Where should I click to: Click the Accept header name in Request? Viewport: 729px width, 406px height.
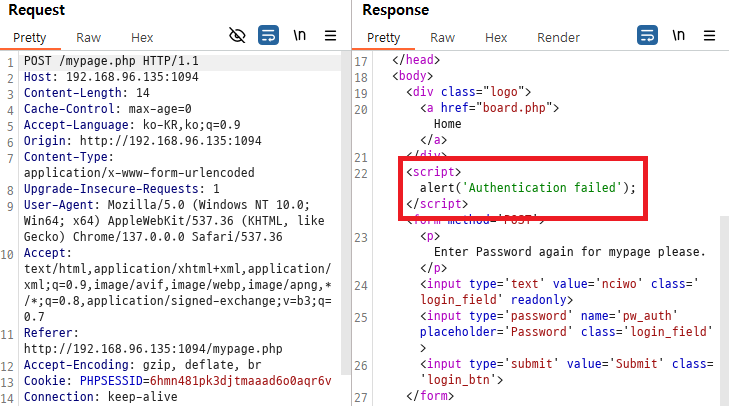tap(45, 253)
